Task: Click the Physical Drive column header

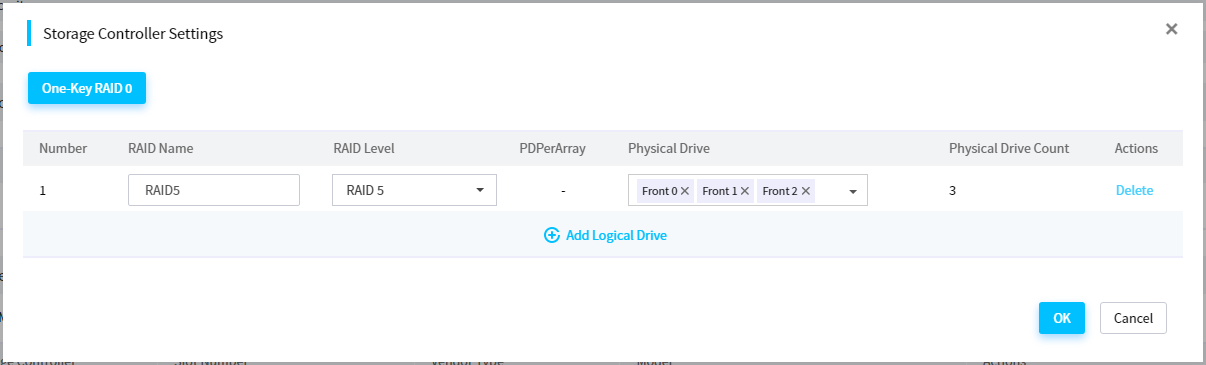Action: [669, 148]
